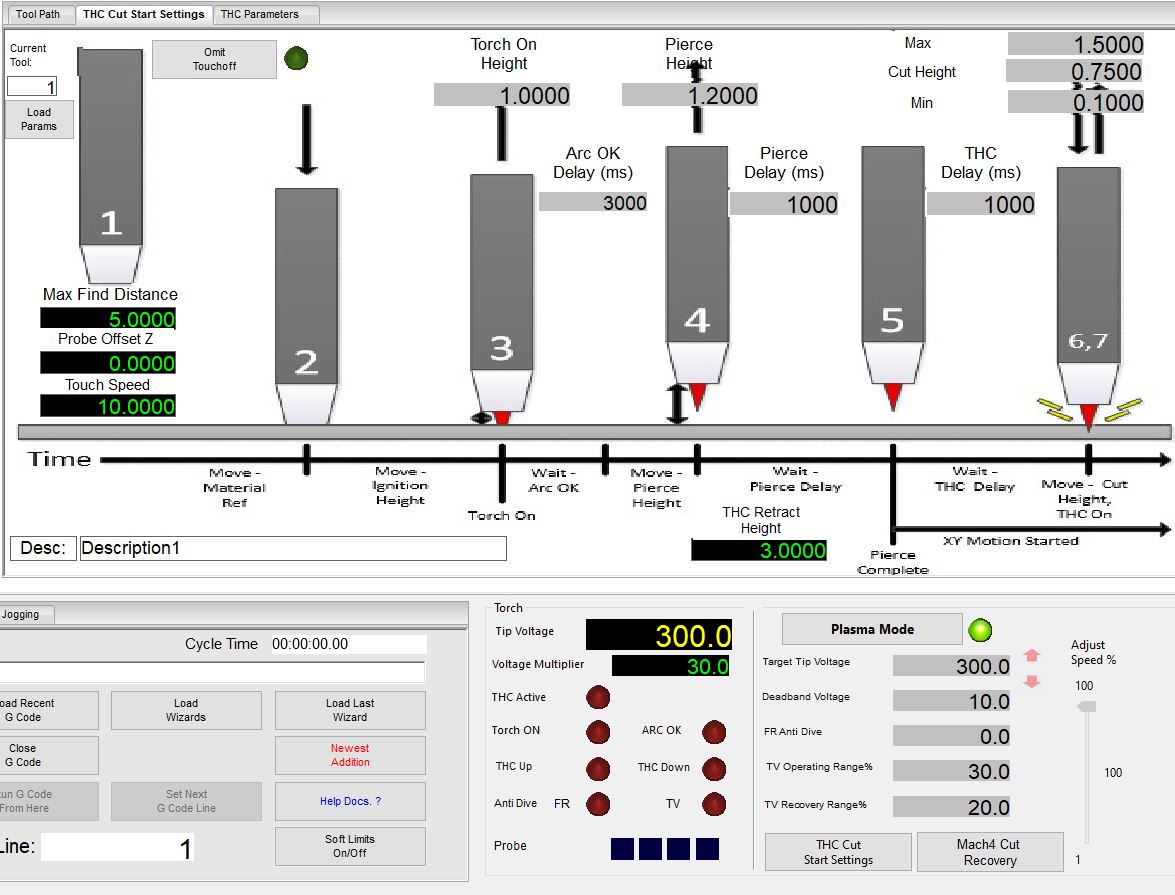Open the Help Docs link button
The height and width of the screenshot is (895, 1175).
coord(350,801)
